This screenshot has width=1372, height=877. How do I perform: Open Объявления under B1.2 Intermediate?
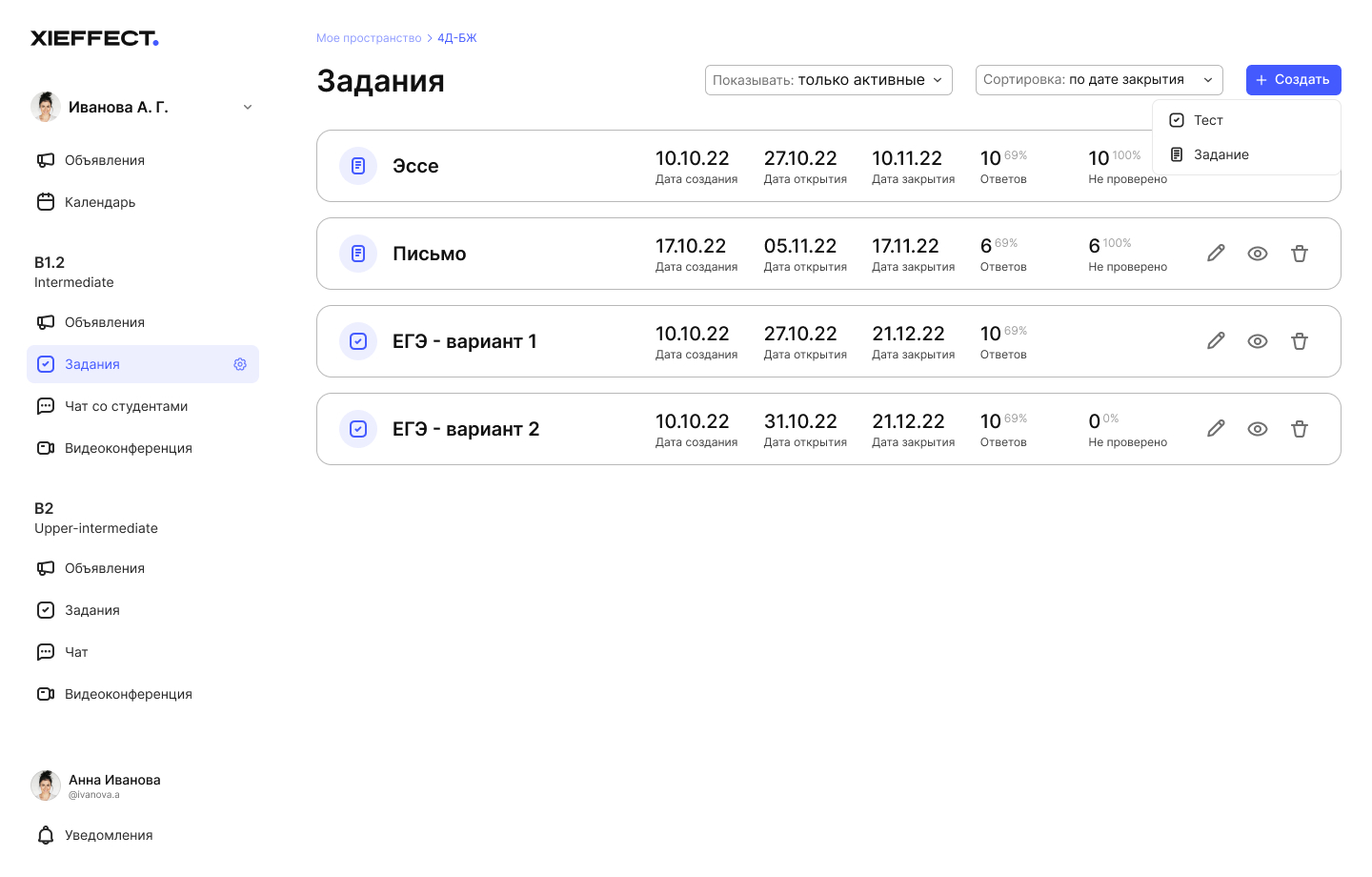(x=143, y=322)
